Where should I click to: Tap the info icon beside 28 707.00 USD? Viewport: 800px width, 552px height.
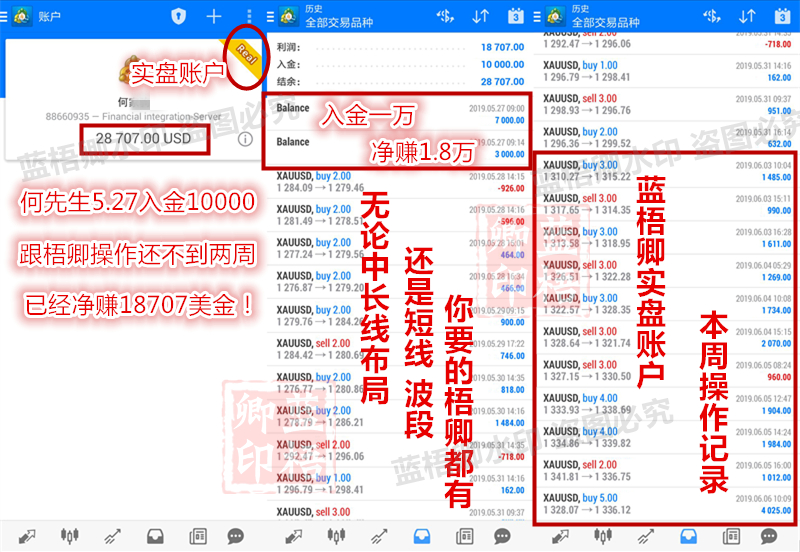245,139
